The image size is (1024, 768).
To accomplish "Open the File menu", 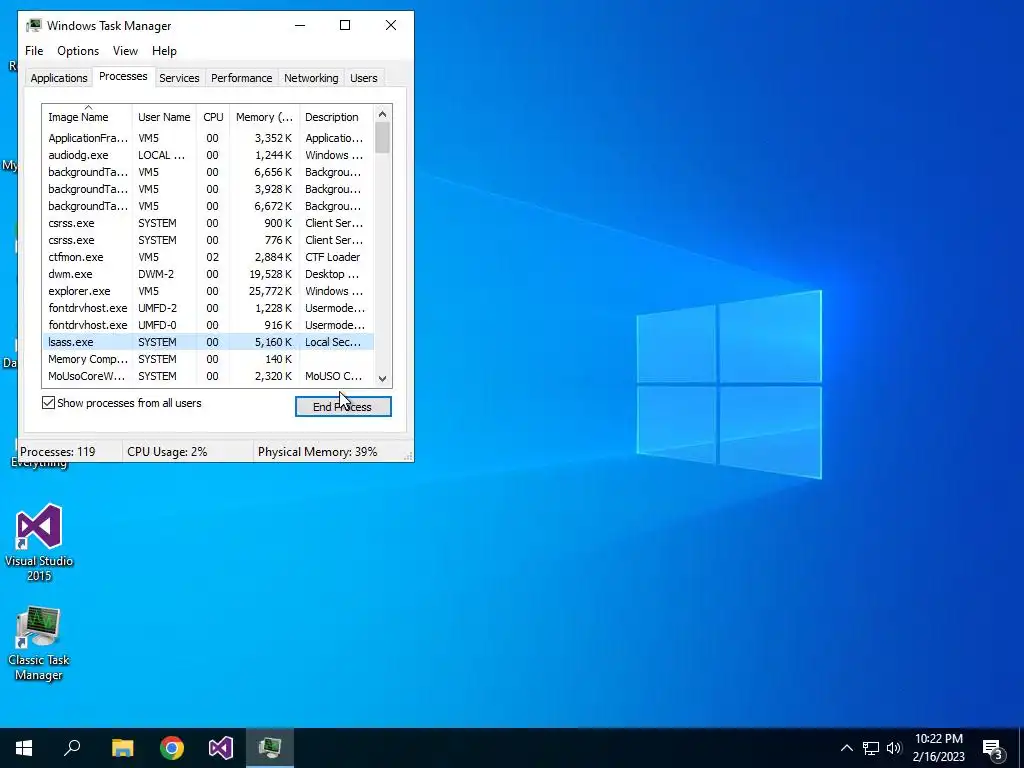I will (x=34, y=51).
